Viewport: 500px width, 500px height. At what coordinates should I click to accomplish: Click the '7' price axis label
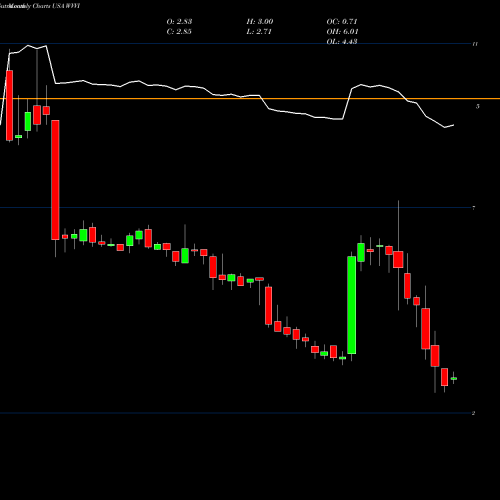click(x=474, y=208)
